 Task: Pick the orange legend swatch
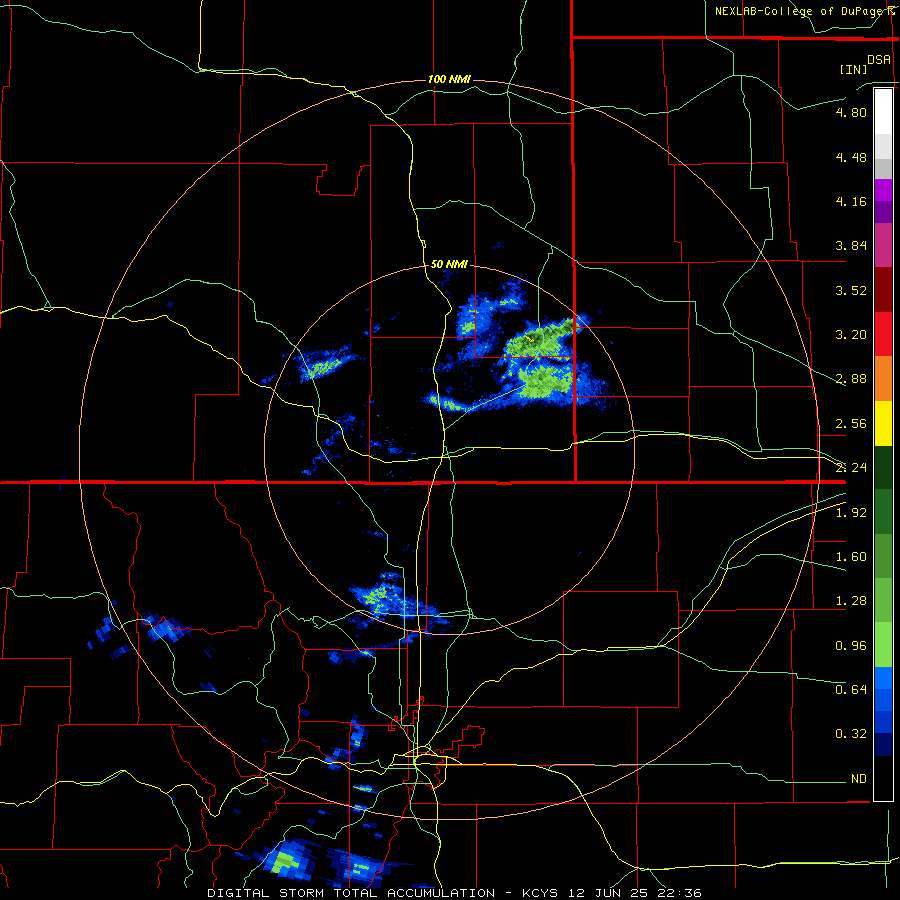click(x=883, y=379)
